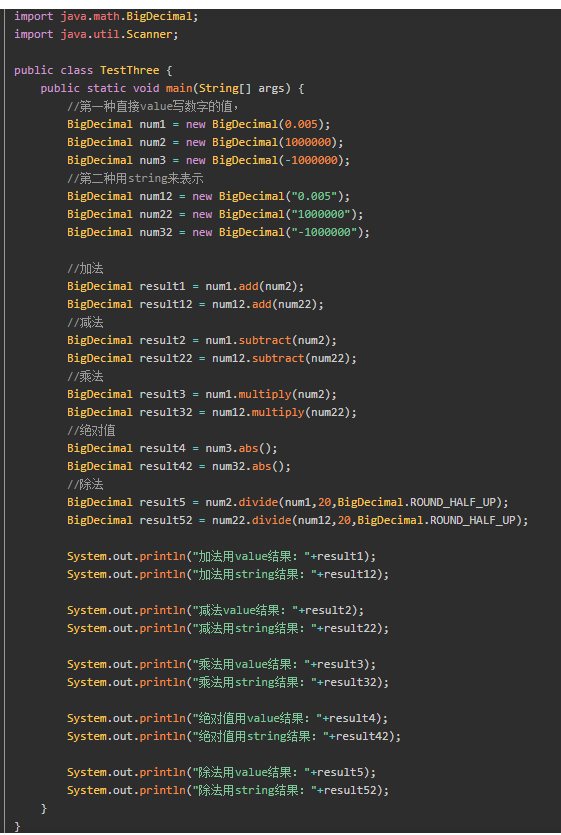Click the public class TestThree declaration
This screenshot has height=835, width=561.
93,70
